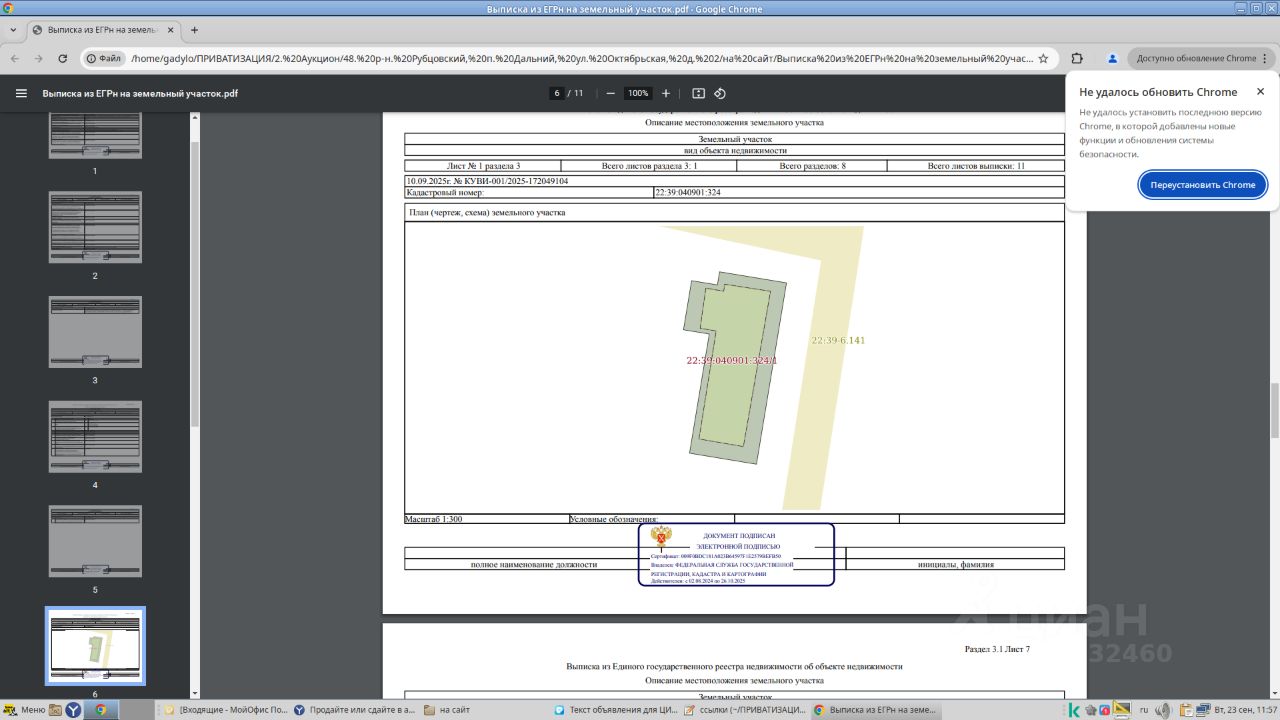Click the fit to page icon

[x=698, y=93]
